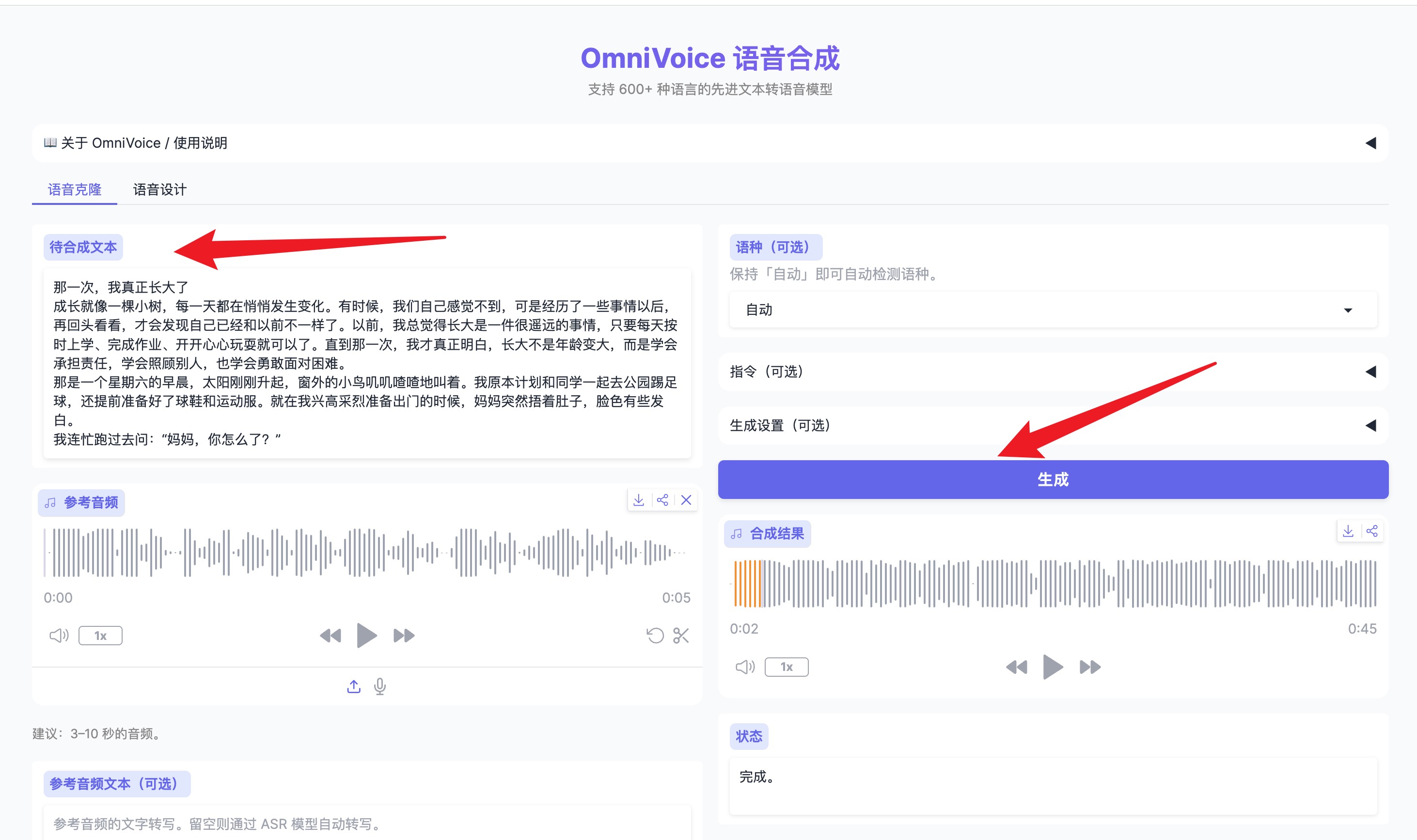The width and height of the screenshot is (1417, 840).
Task: Expand the 生成设置（可选） section
Action: click(x=1053, y=425)
